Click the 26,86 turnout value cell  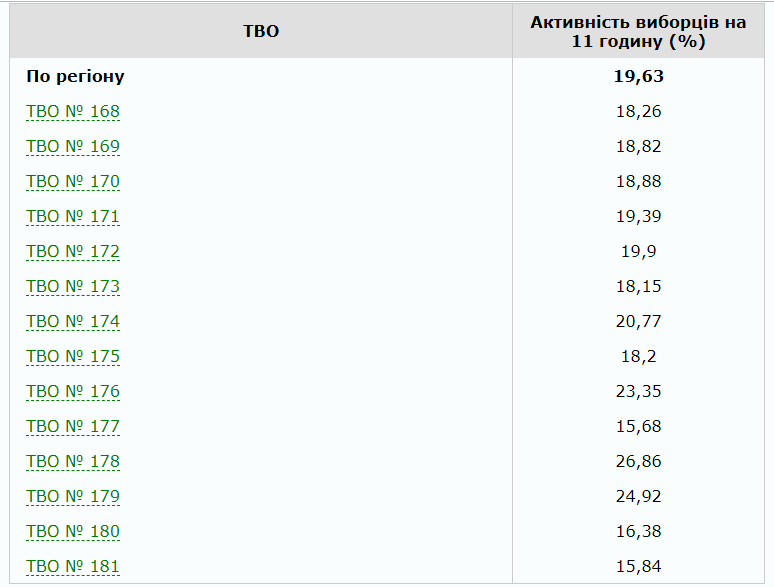pyautogui.click(x=638, y=462)
